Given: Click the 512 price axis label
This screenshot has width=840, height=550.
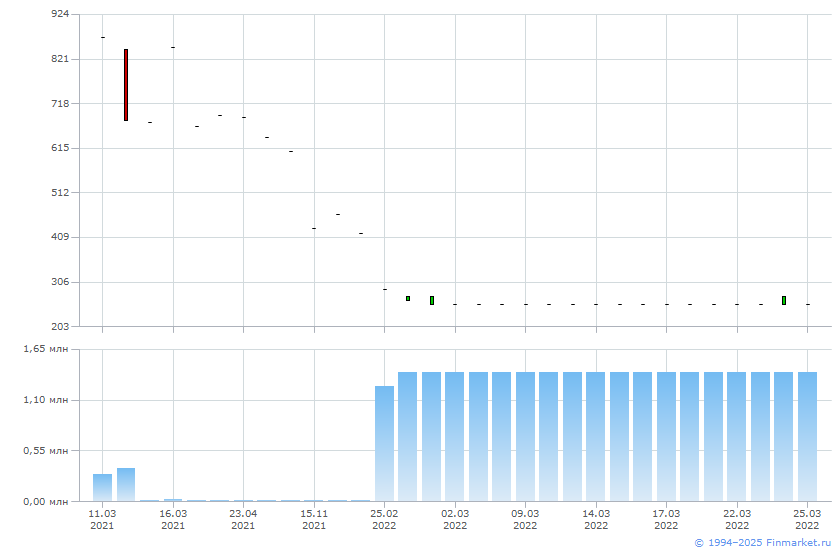Looking at the screenshot, I should click(60, 192).
